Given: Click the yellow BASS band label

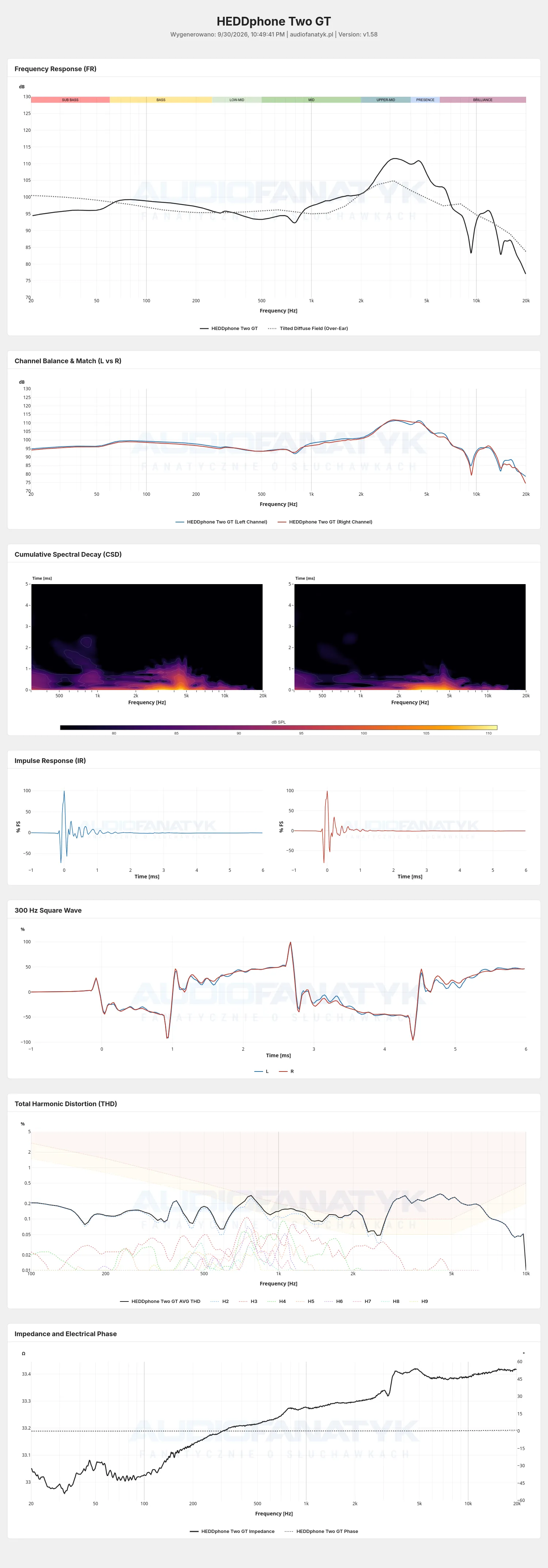Looking at the screenshot, I should point(161,100).
